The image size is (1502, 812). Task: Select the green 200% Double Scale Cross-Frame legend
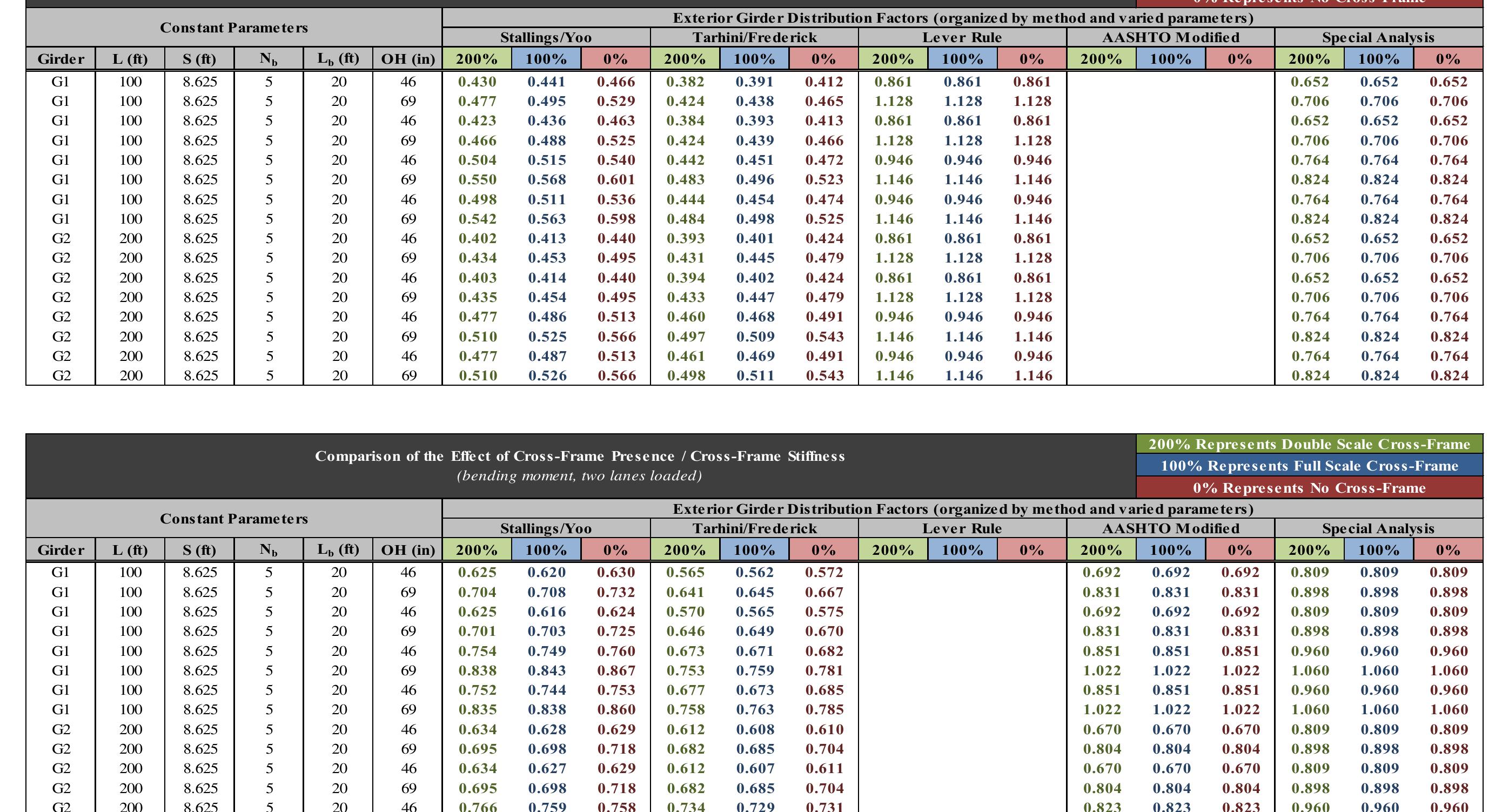click(1309, 444)
